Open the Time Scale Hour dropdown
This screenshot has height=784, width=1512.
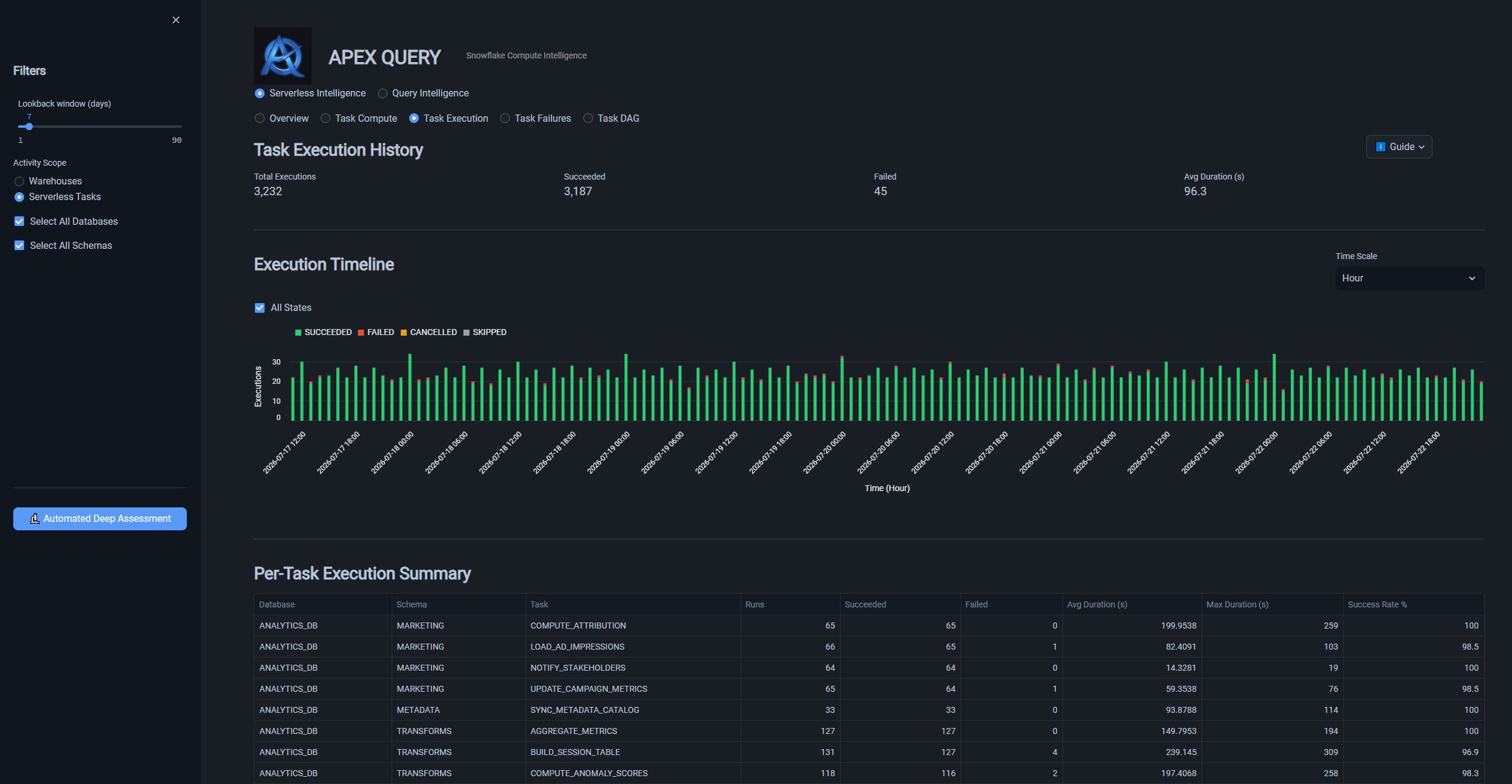[1410, 278]
